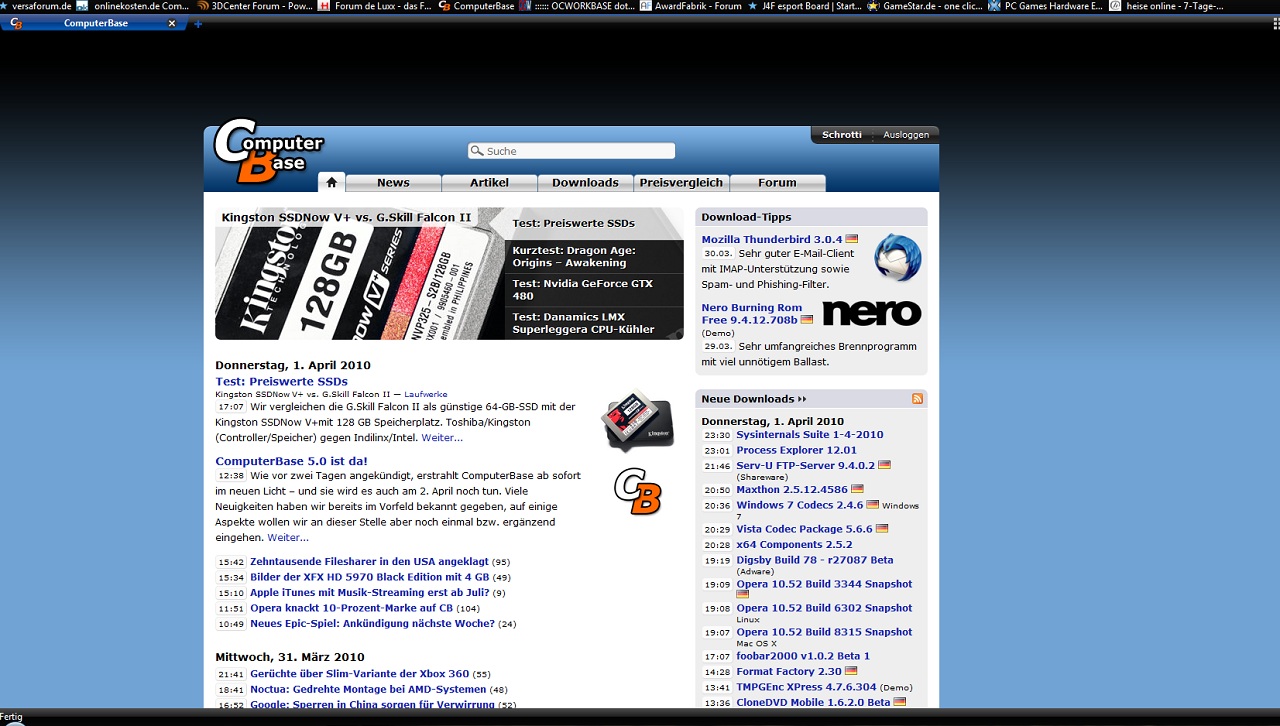The height and width of the screenshot is (726, 1280).
Task: Open TMPGEnc XPress 4.7.6.304 download
Action: coord(806,688)
